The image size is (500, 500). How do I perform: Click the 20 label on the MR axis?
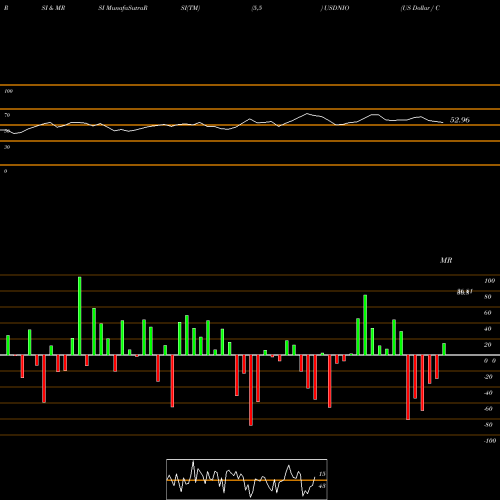[x=488, y=345]
